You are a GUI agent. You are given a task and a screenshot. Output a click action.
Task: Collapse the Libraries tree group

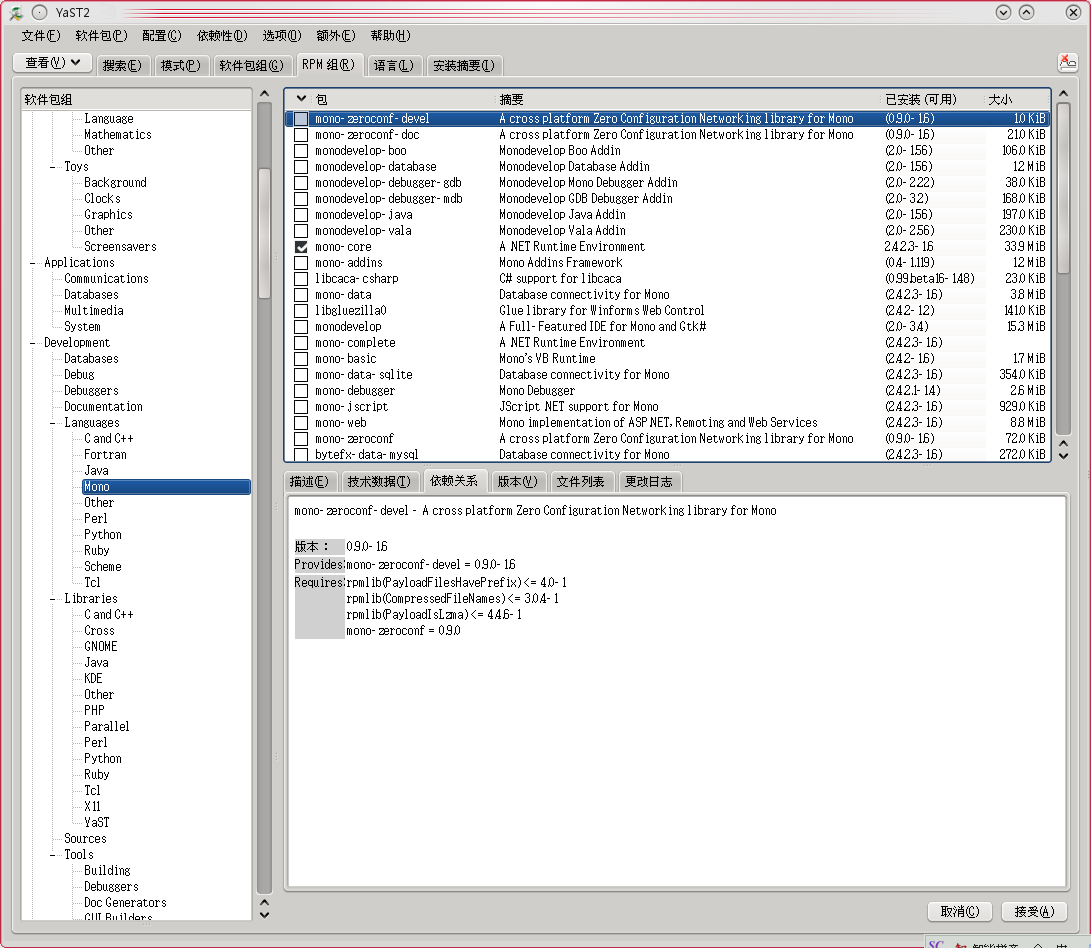pyautogui.click(x=53, y=599)
